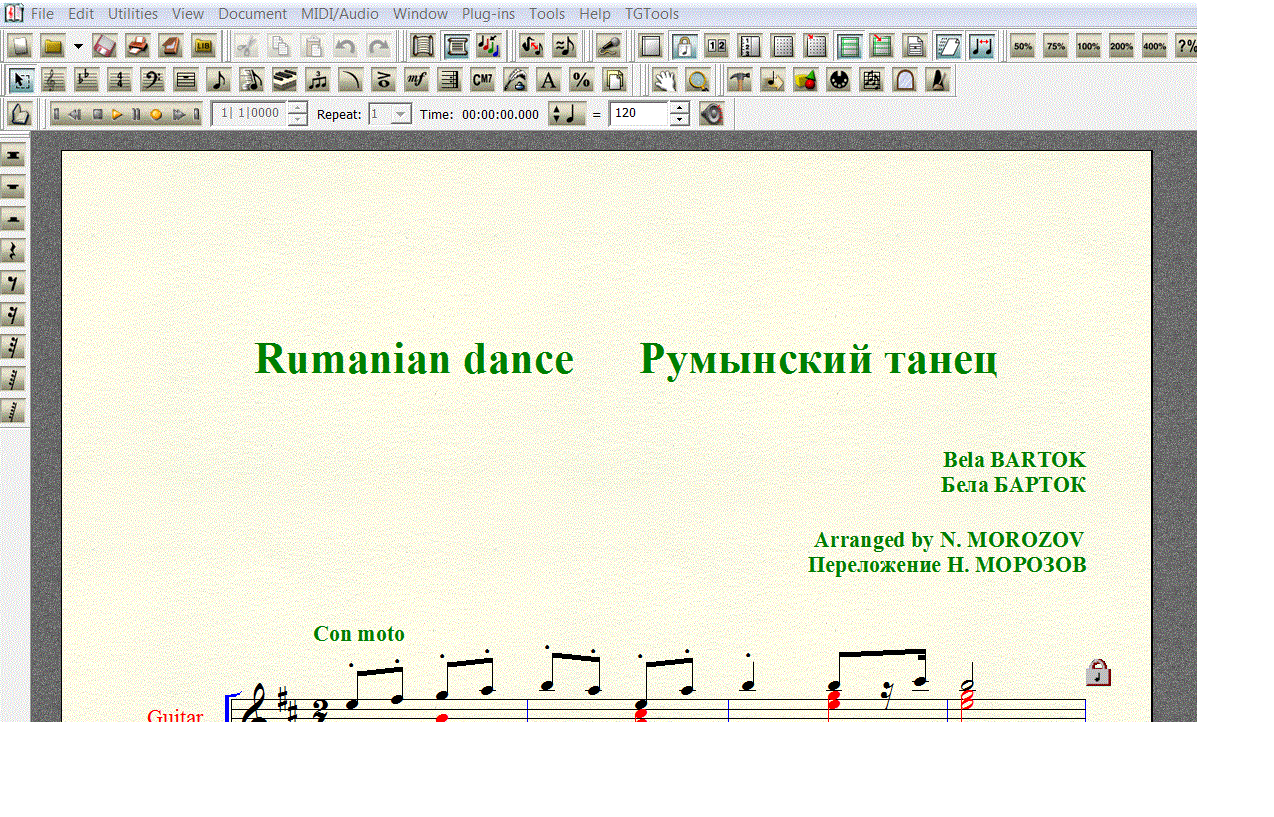Select the Zoom magnifier tool
This screenshot has width=1274, height=817.
click(x=697, y=80)
